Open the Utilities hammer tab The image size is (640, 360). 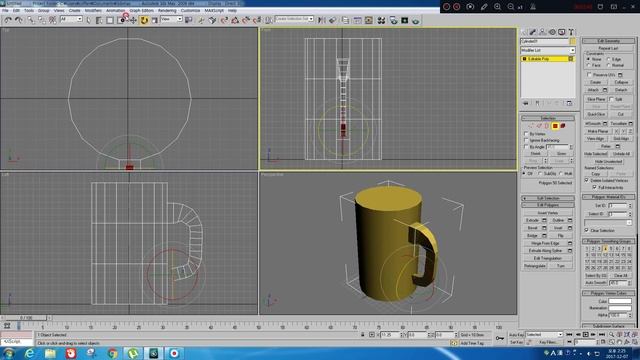pos(571,32)
